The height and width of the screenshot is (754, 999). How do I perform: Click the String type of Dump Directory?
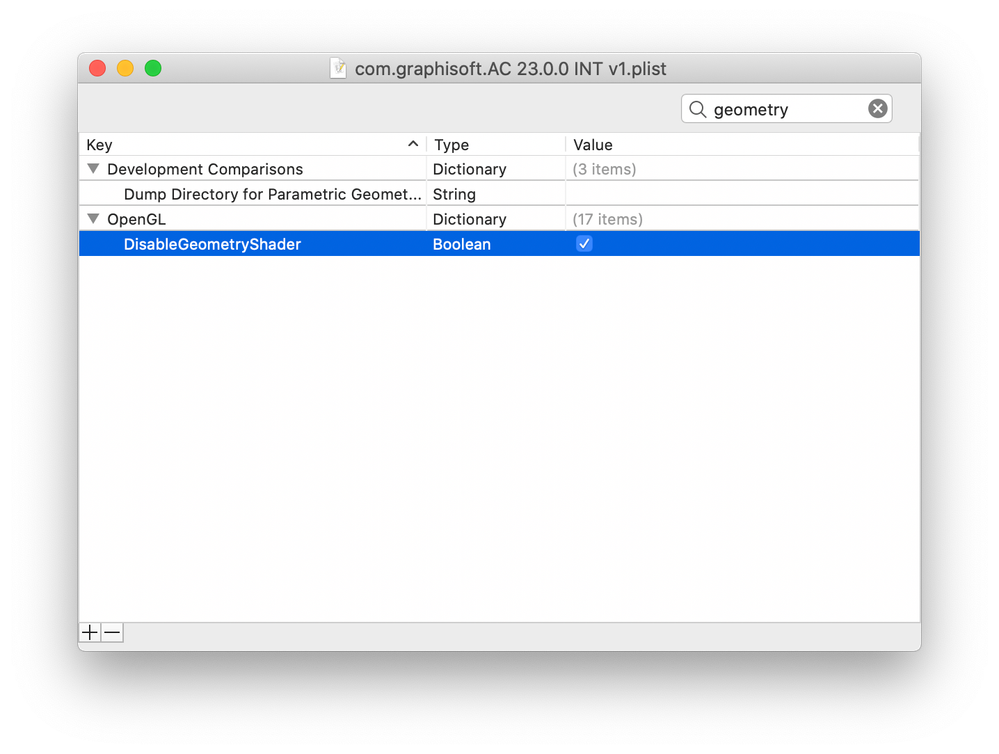click(454, 194)
